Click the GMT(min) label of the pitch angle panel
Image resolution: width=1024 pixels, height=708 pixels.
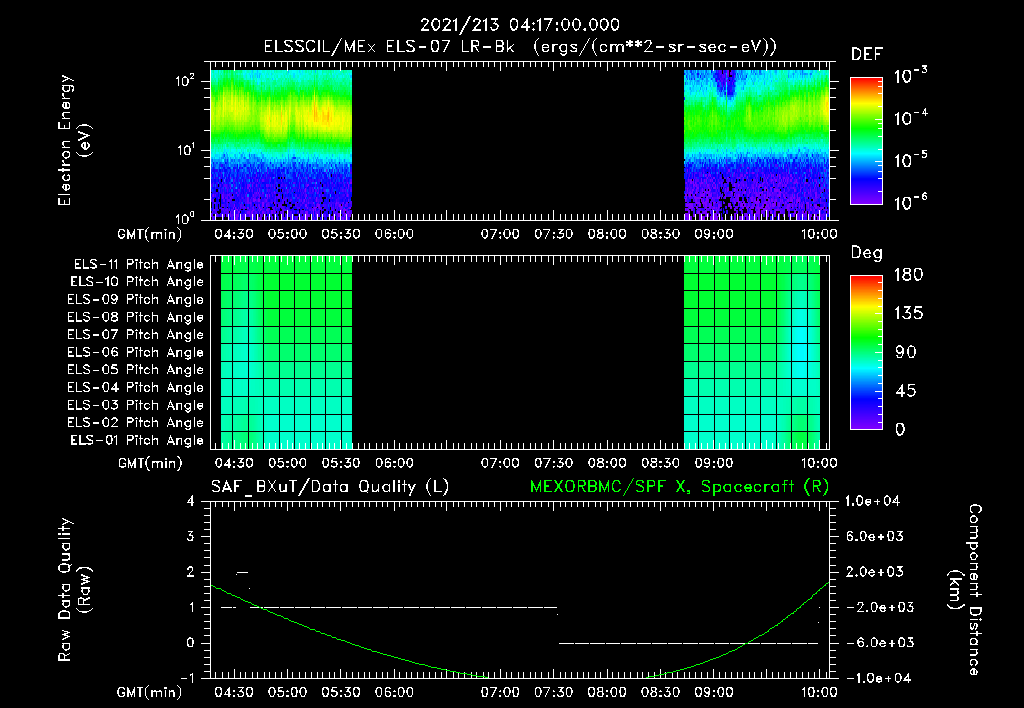point(150,463)
